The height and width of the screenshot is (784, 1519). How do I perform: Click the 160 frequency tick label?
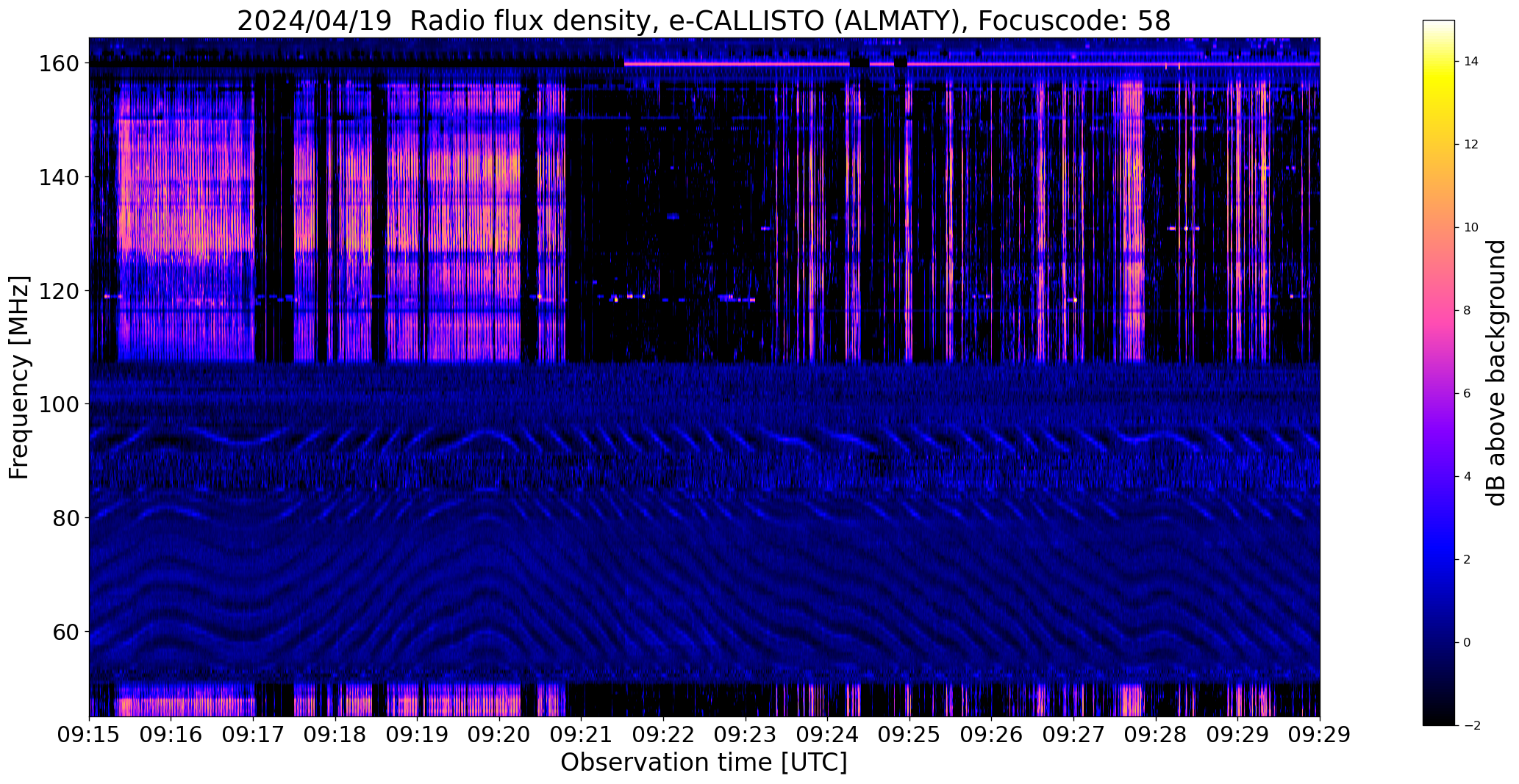coord(60,64)
